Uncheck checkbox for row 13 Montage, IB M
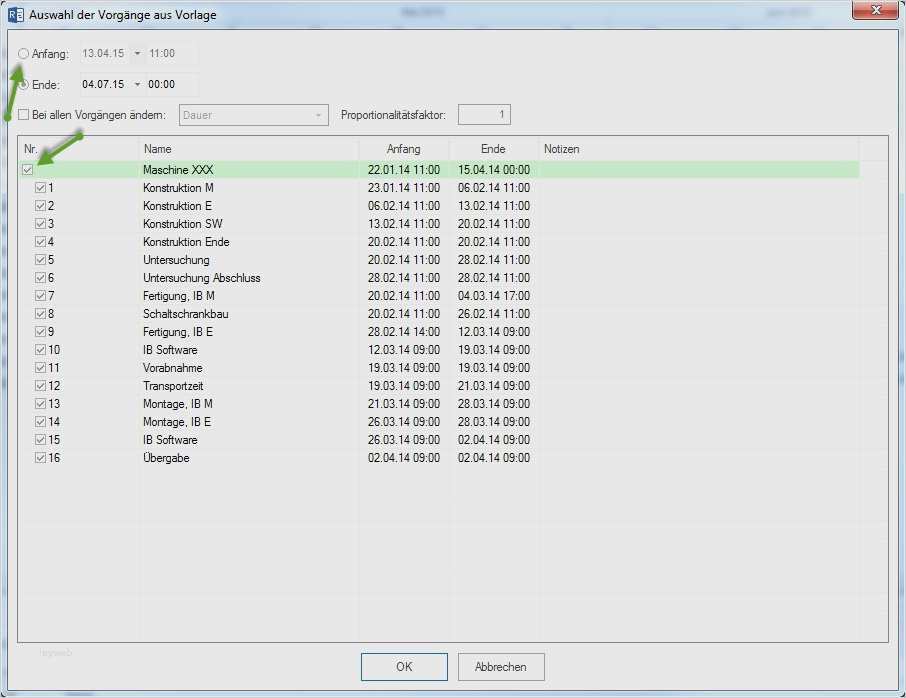906x698 pixels. point(40,404)
